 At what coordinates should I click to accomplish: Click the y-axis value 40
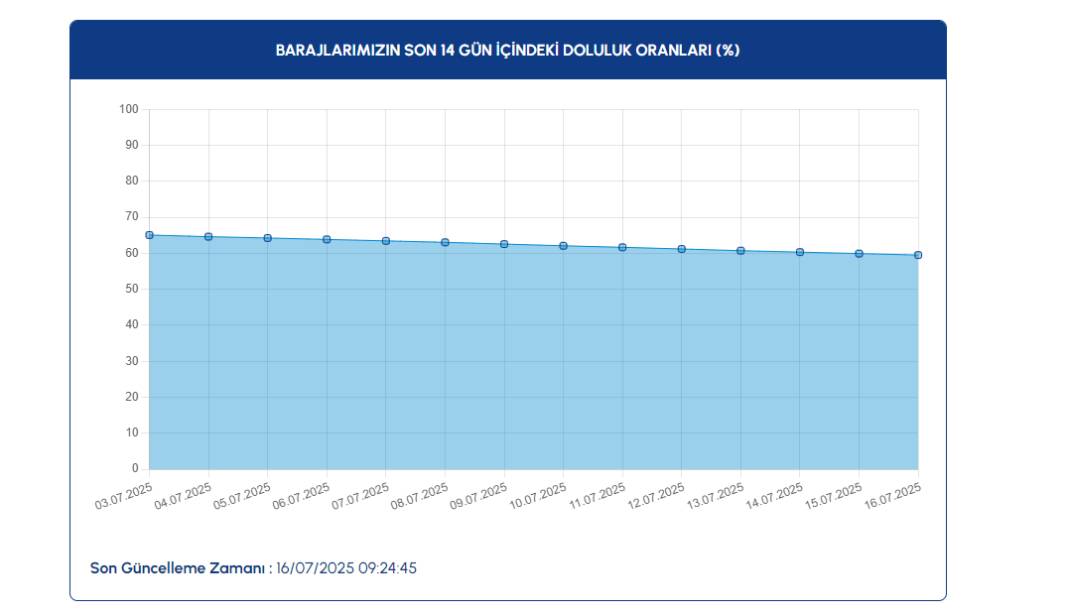131,324
